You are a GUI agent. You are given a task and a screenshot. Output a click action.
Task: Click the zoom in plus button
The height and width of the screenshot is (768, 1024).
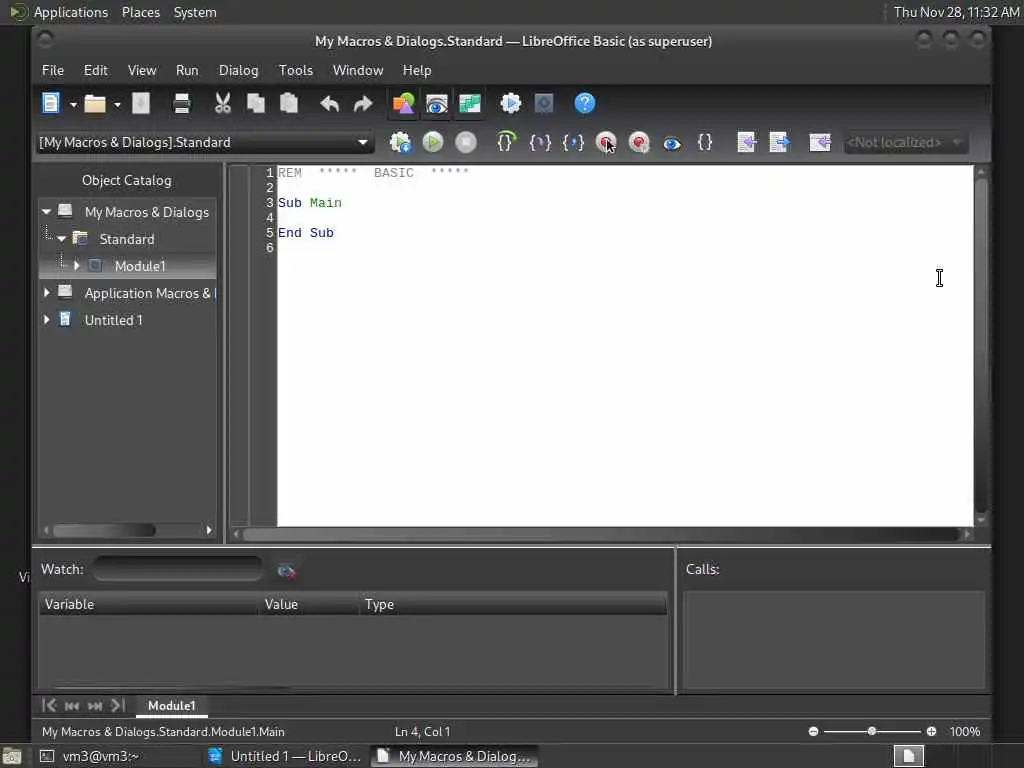click(x=931, y=731)
